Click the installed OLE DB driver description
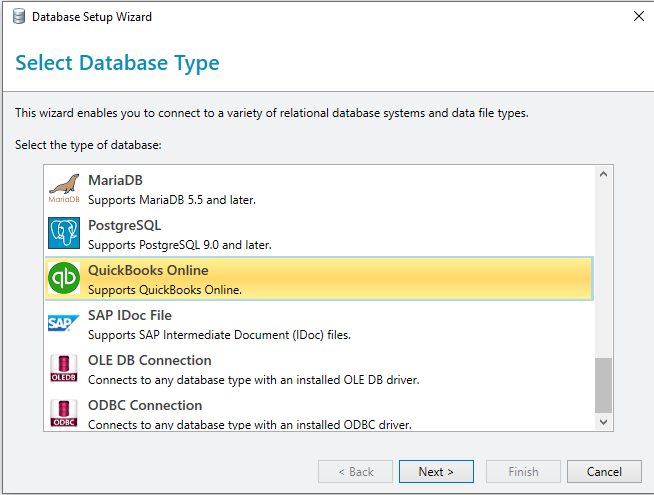Image resolution: width=654 pixels, height=495 pixels. click(x=254, y=380)
